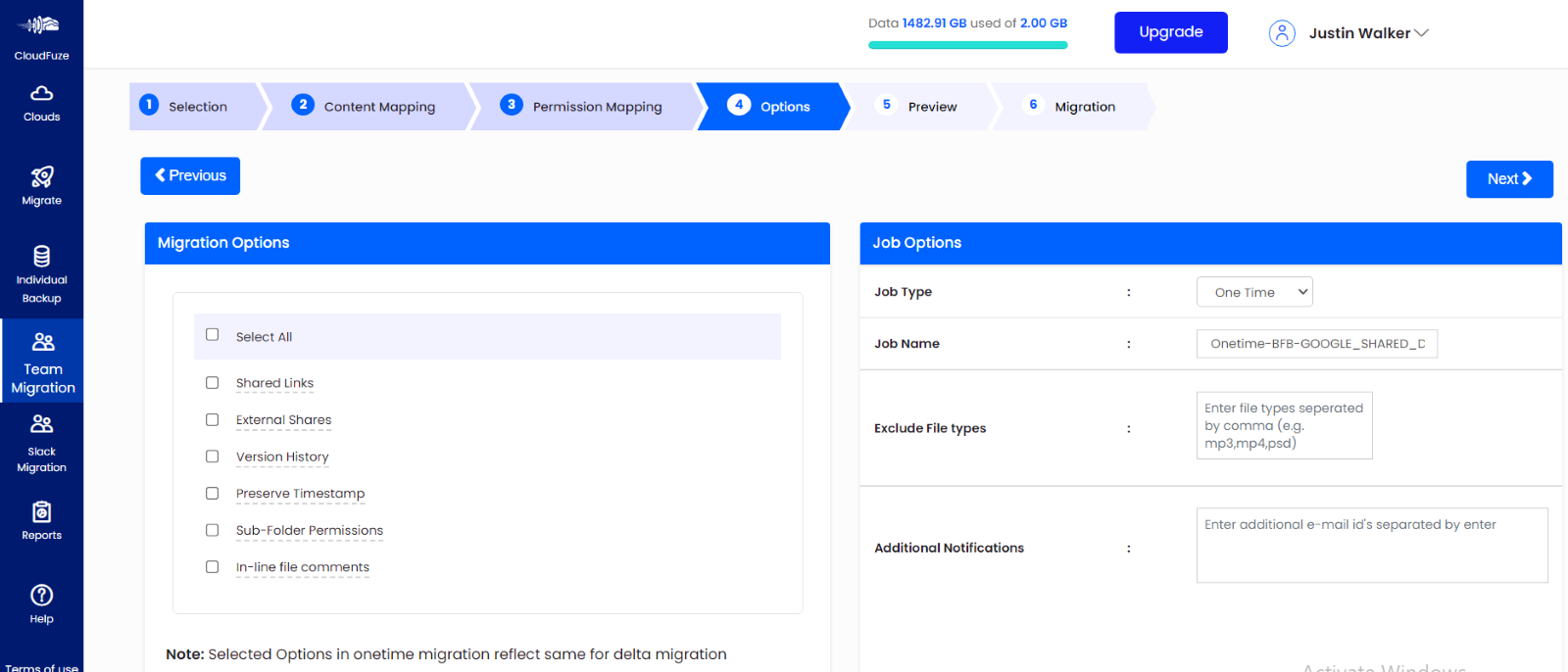Viewport: 1568px width, 672px height.
Task: Click the Job Options panel header
Action: 1210,243
